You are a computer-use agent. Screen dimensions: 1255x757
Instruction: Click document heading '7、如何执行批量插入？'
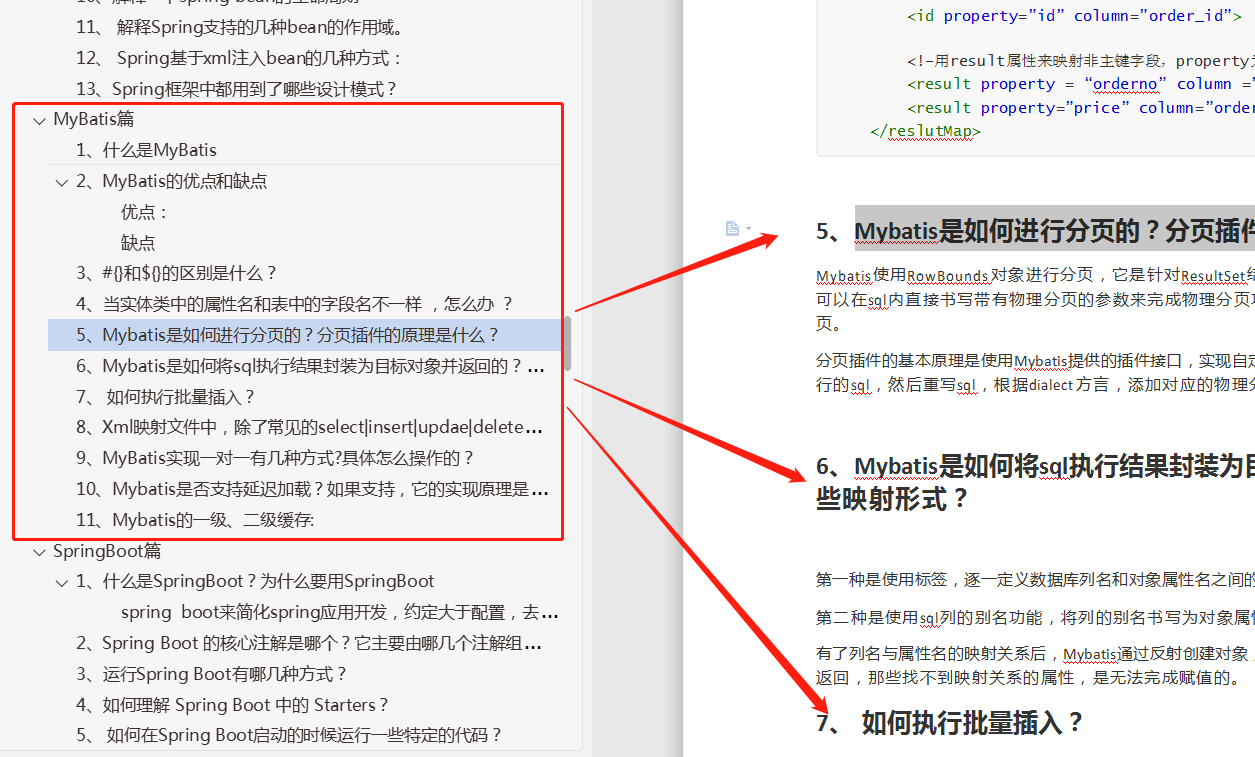(950, 722)
